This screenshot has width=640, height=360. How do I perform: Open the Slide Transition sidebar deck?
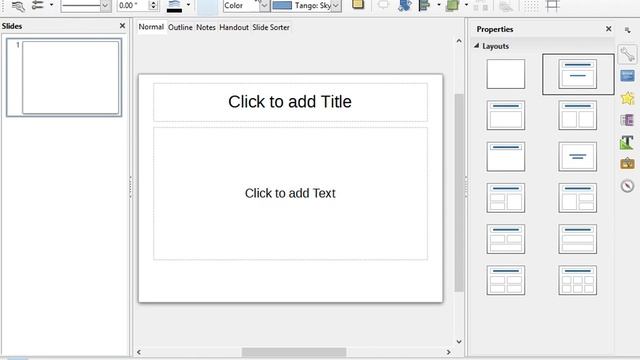(627, 76)
